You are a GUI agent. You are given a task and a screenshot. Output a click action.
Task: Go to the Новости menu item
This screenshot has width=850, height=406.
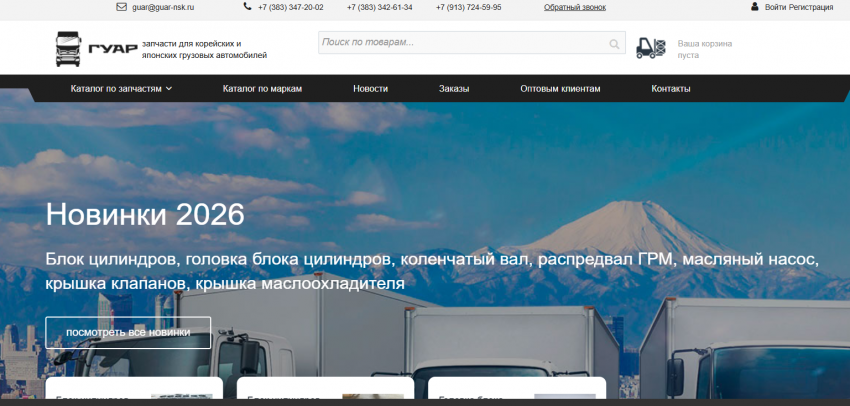pyautogui.click(x=370, y=89)
